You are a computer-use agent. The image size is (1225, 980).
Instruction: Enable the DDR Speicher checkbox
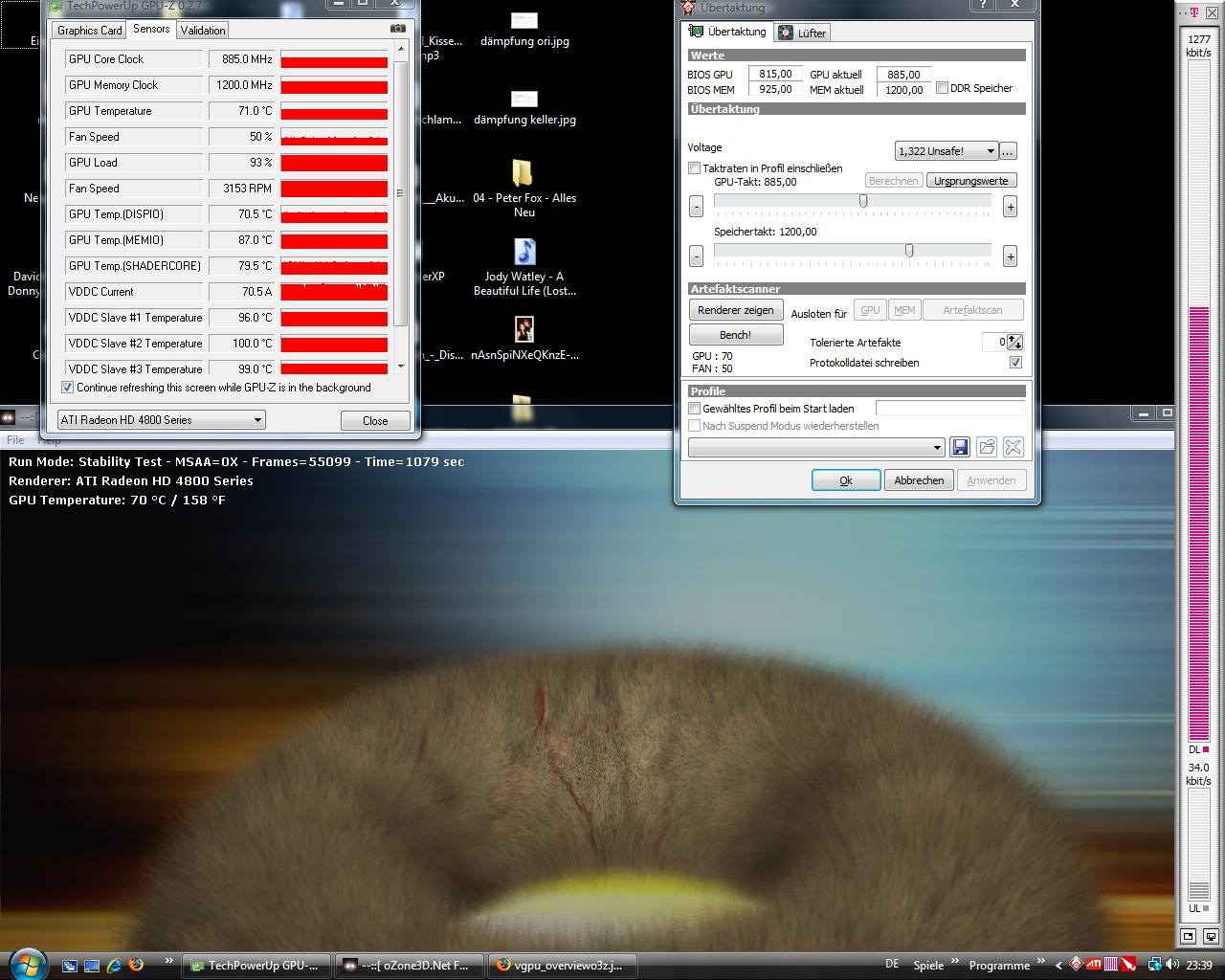[x=942, y=88]
